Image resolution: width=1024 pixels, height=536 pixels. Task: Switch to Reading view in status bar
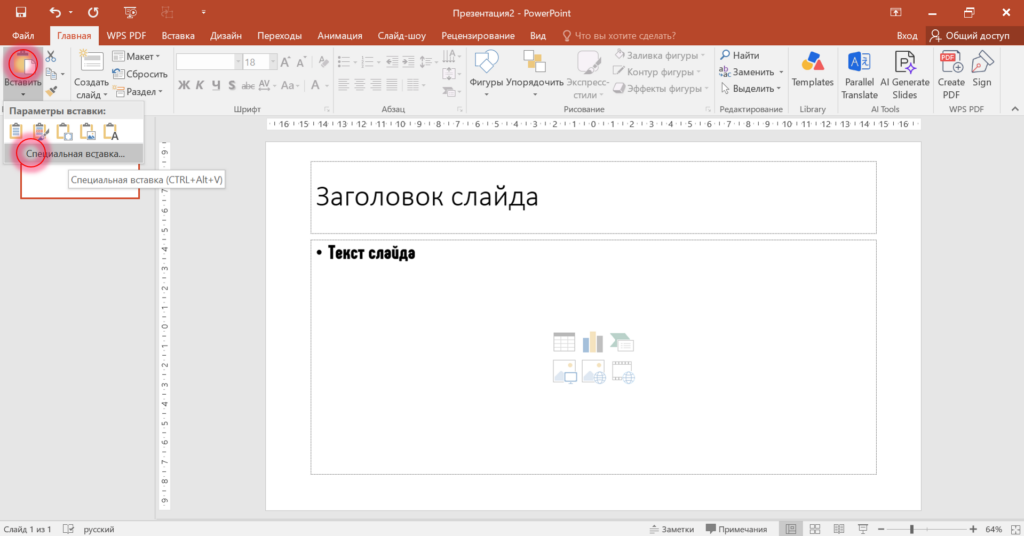point(839,529)
